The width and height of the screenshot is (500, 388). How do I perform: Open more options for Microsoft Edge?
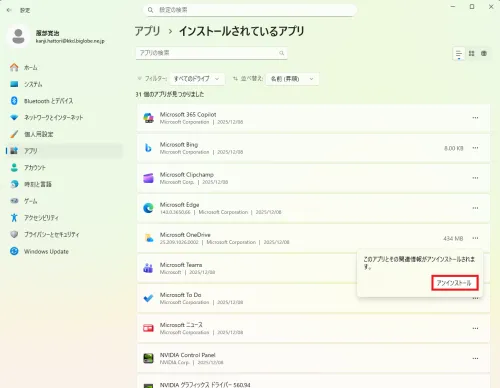(x=475, y=208)
